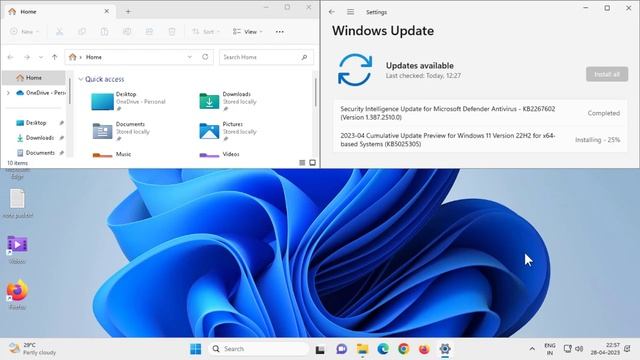Open the Videos folder in Quick access
The width and height of the screenshot is (640, 360).
(219, 154)
